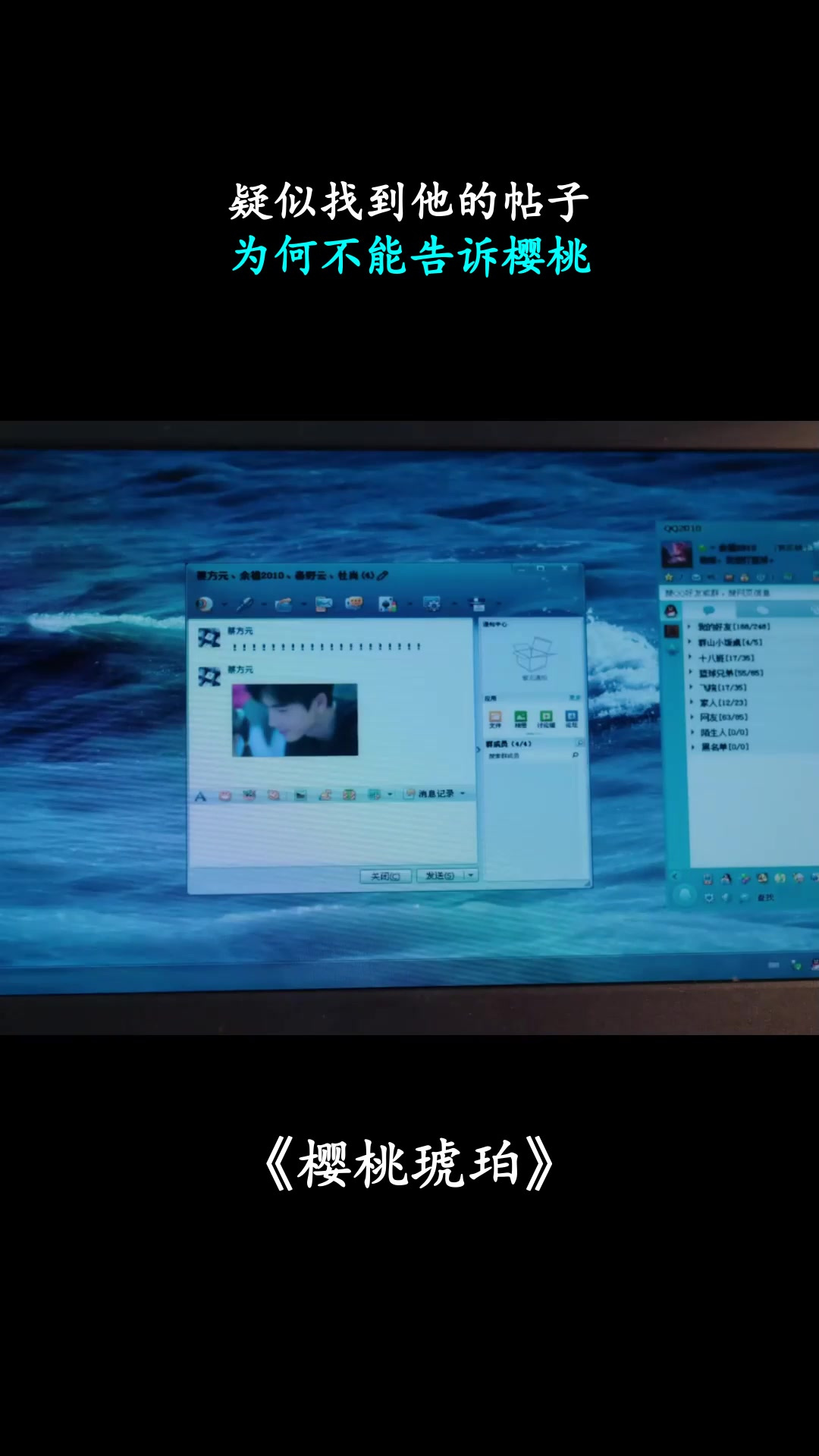Click the edit pencil icon beside discussion title
Image resolution: width=819 pixels, height=1456 pixels.
(x=383, y=576)
